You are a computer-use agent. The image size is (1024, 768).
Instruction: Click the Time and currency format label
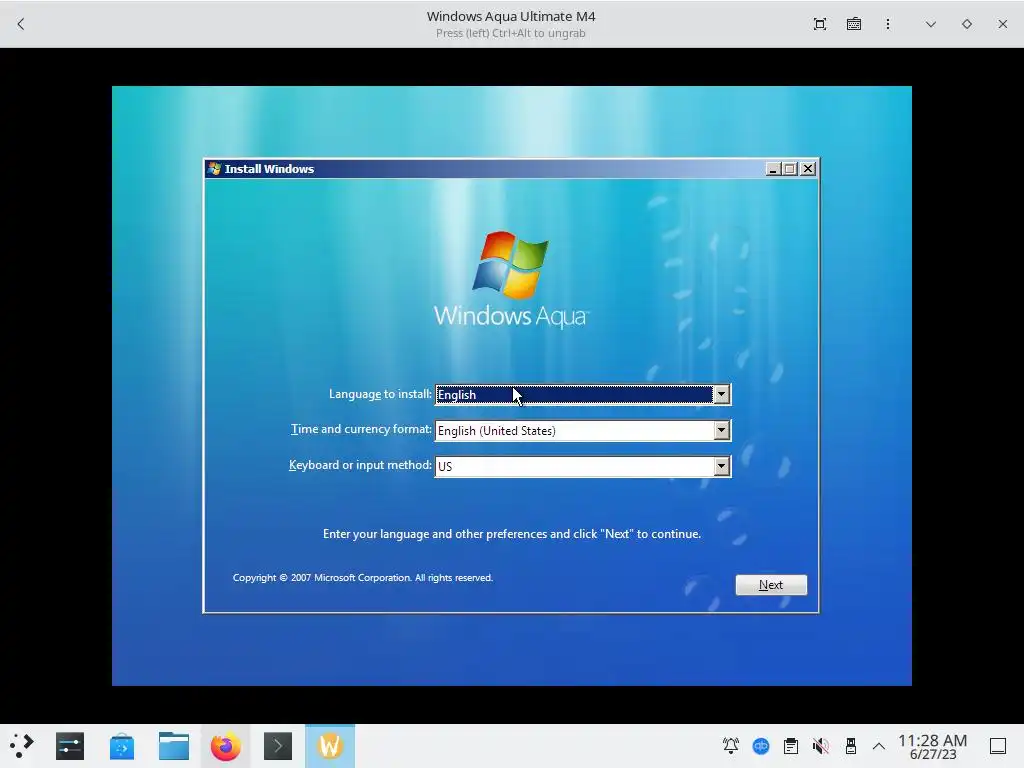click(361, 429)
